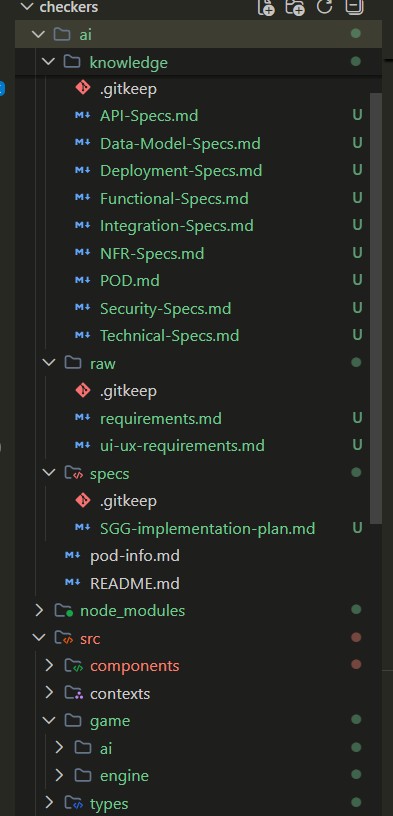
Task: Click the src folder icon
Action: coord(63,638)
